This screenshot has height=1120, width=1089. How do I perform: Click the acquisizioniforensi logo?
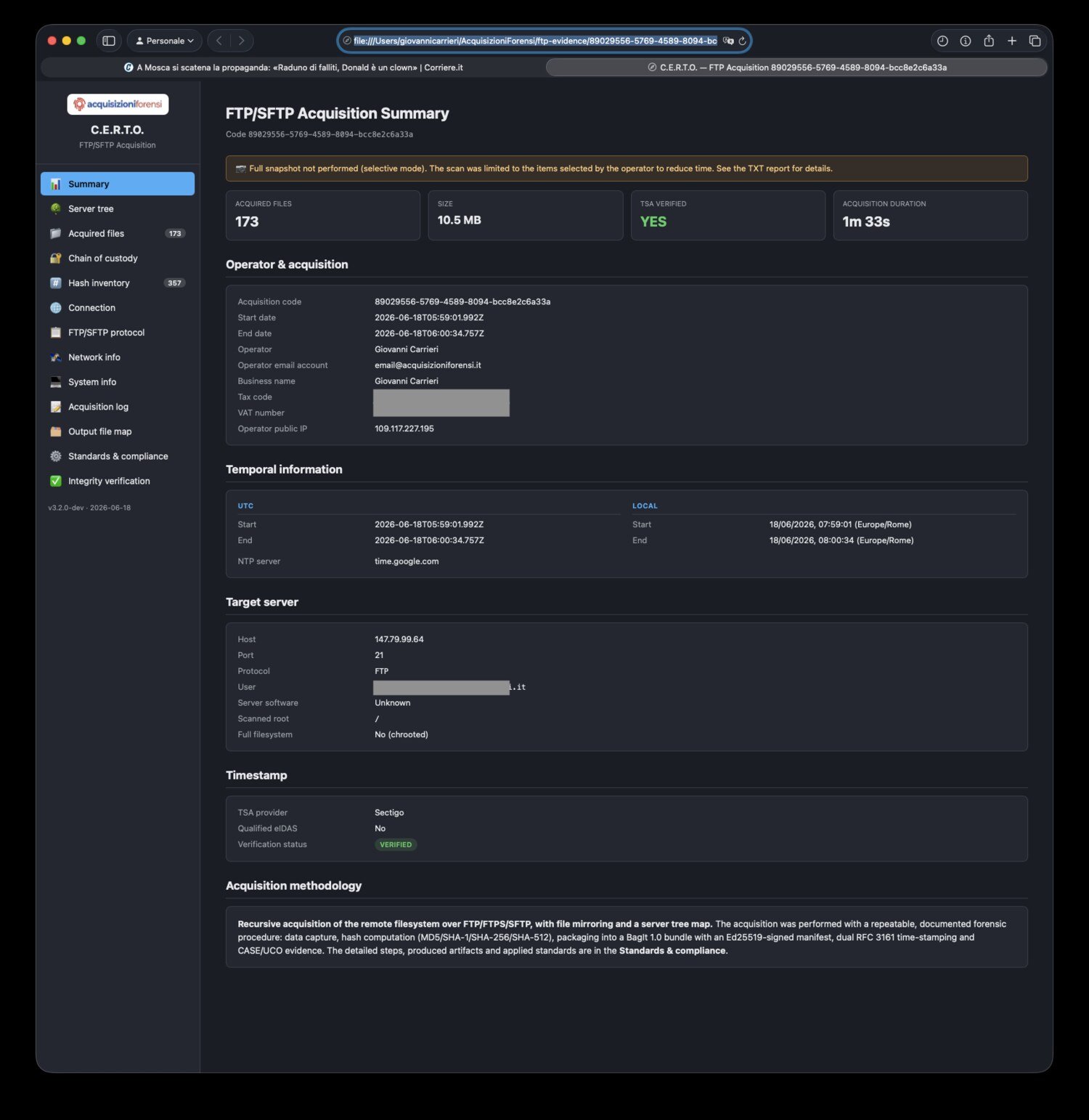[x=118, y=104]
